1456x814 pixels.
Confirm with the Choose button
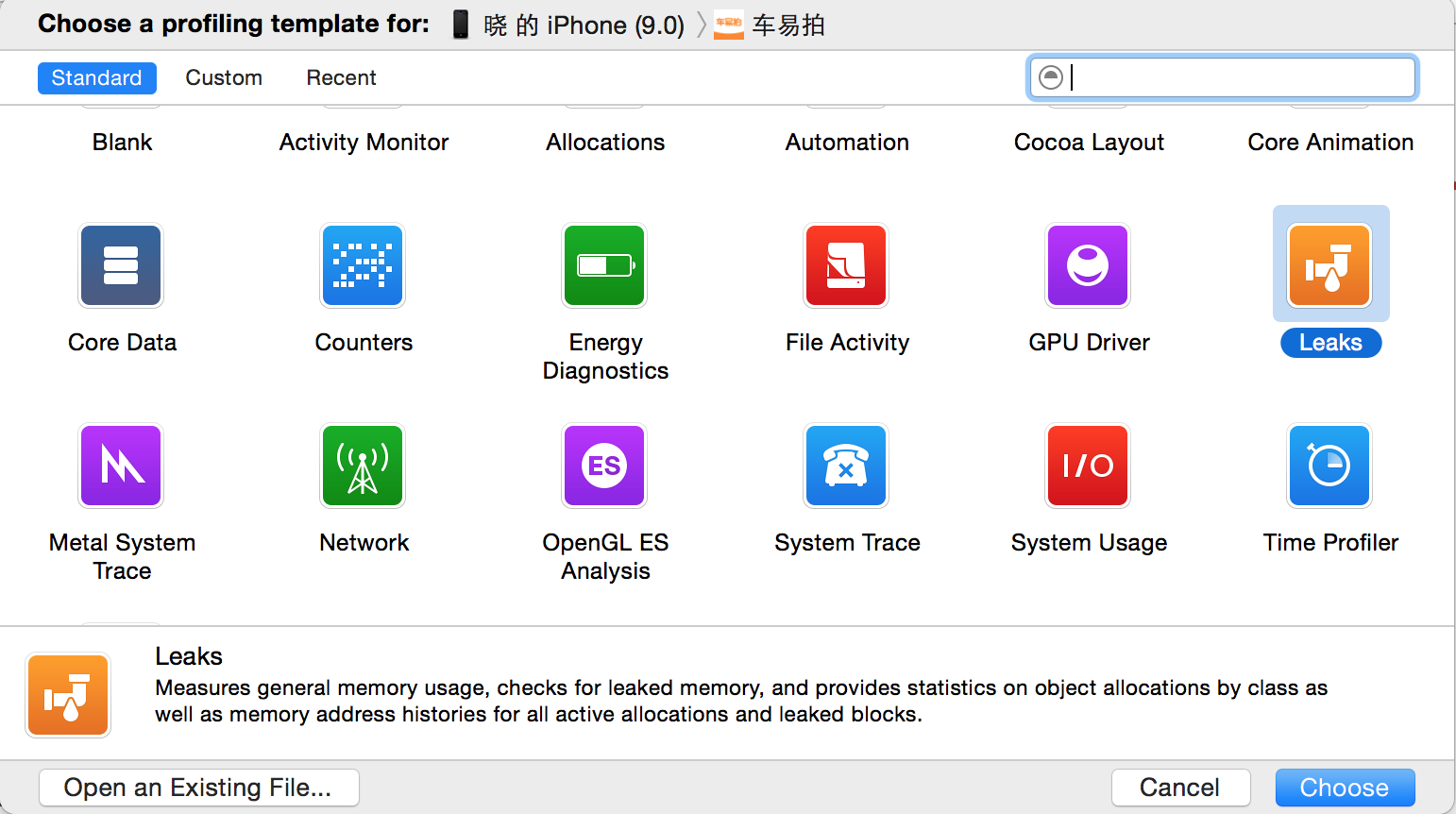click(x=1345, y=788)
